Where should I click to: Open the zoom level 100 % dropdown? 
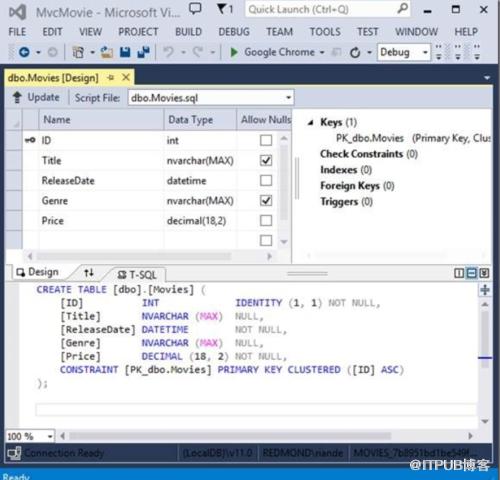(x=50, y=436)
